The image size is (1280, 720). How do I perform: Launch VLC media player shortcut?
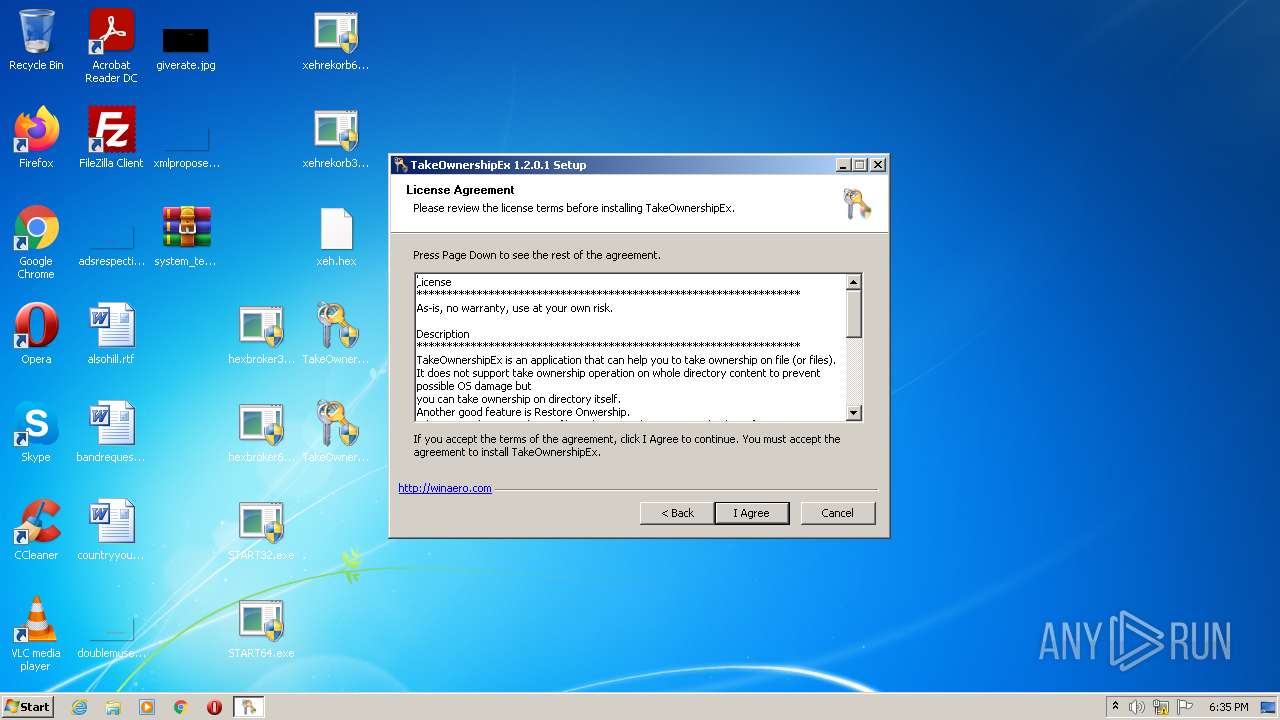point(36,635)
